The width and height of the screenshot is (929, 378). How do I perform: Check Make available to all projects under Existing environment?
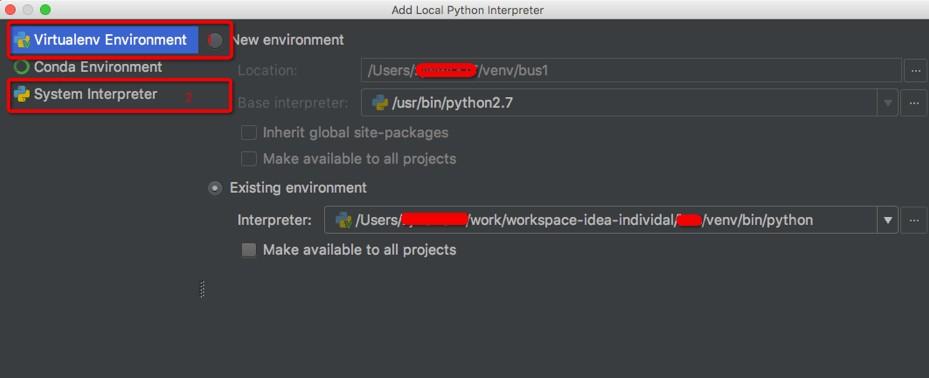(x=249, y=250)
